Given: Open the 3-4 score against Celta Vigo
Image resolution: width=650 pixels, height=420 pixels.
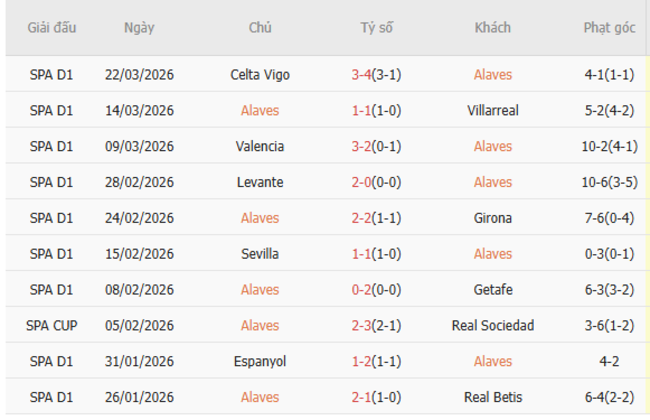Looking at the screenshot, I should coord(363,75).
